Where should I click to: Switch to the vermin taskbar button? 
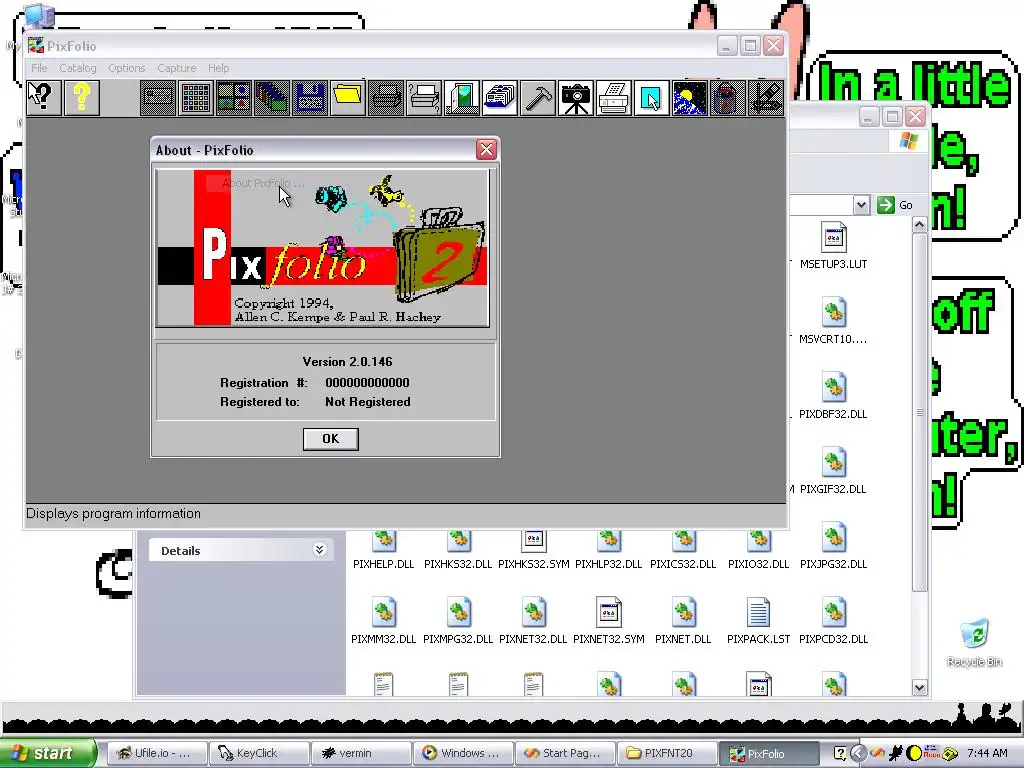click(x=360, y=753)
